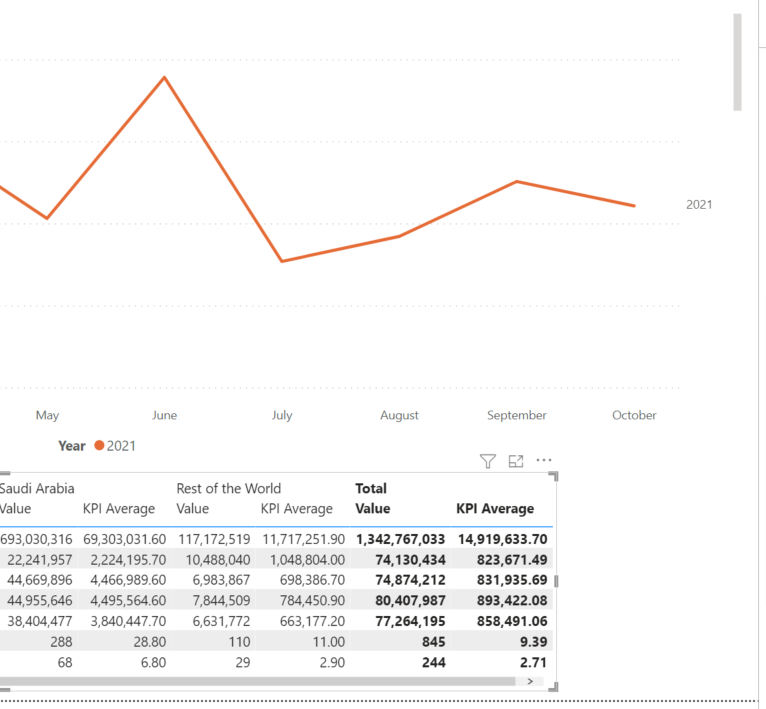The width and height of the screenshot is (766, 709).
Task: Select the 2021 legend label text
Action: [x=121, y=446]
